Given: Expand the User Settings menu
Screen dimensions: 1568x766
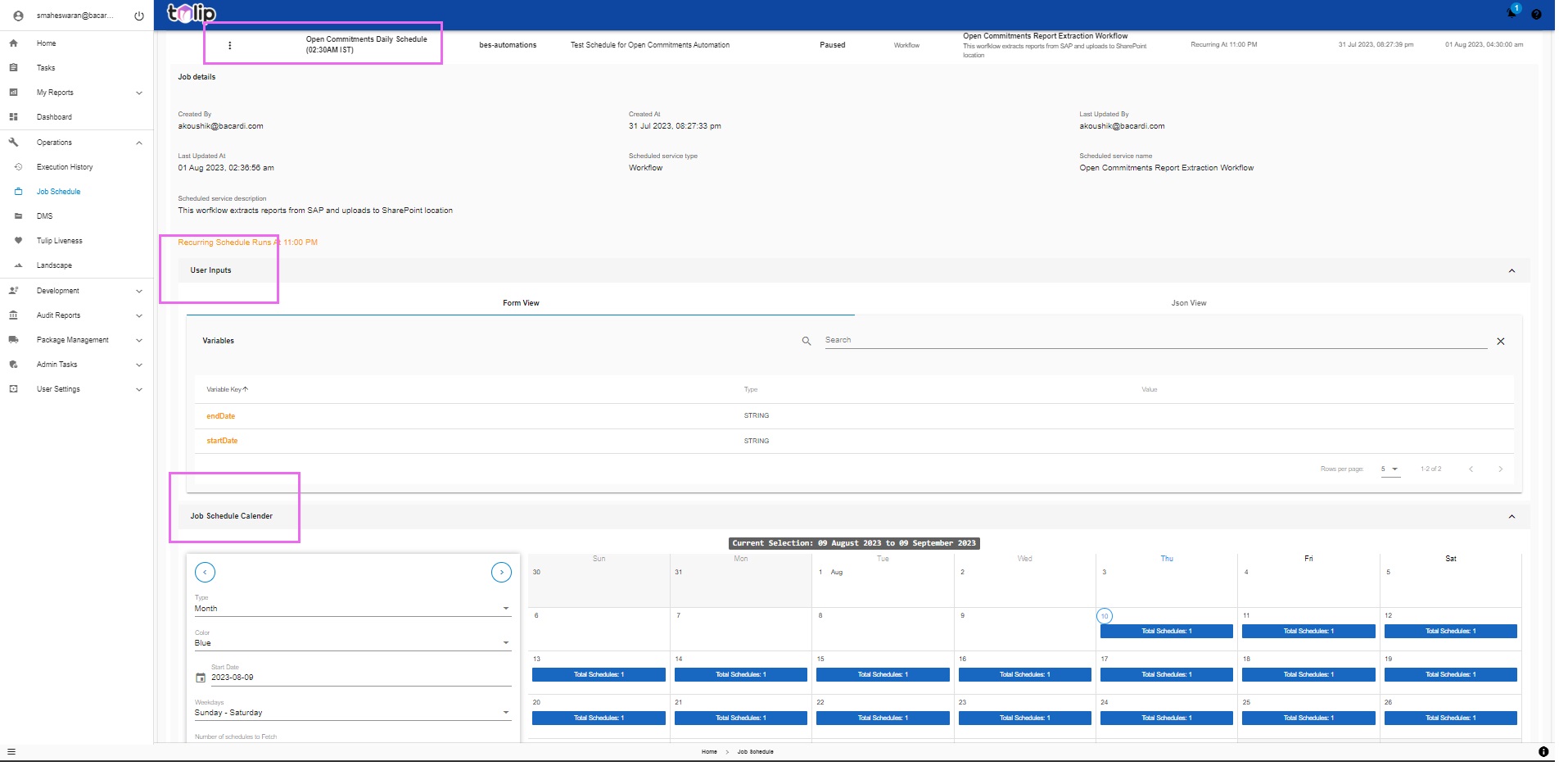Looking at the screenshot, I should click(x=139, y=389).
